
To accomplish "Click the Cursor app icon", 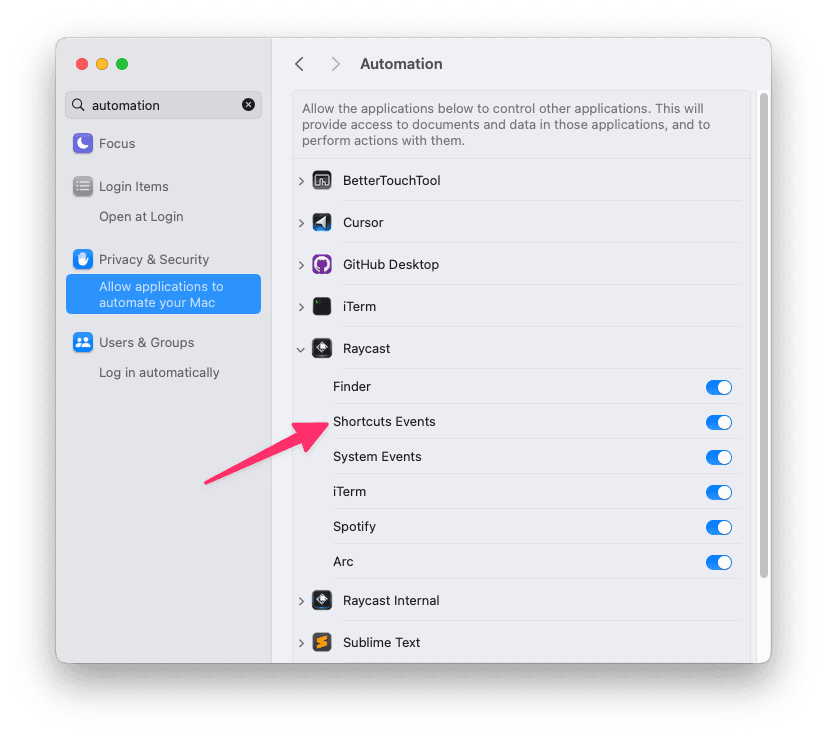I will click(322, 222).
